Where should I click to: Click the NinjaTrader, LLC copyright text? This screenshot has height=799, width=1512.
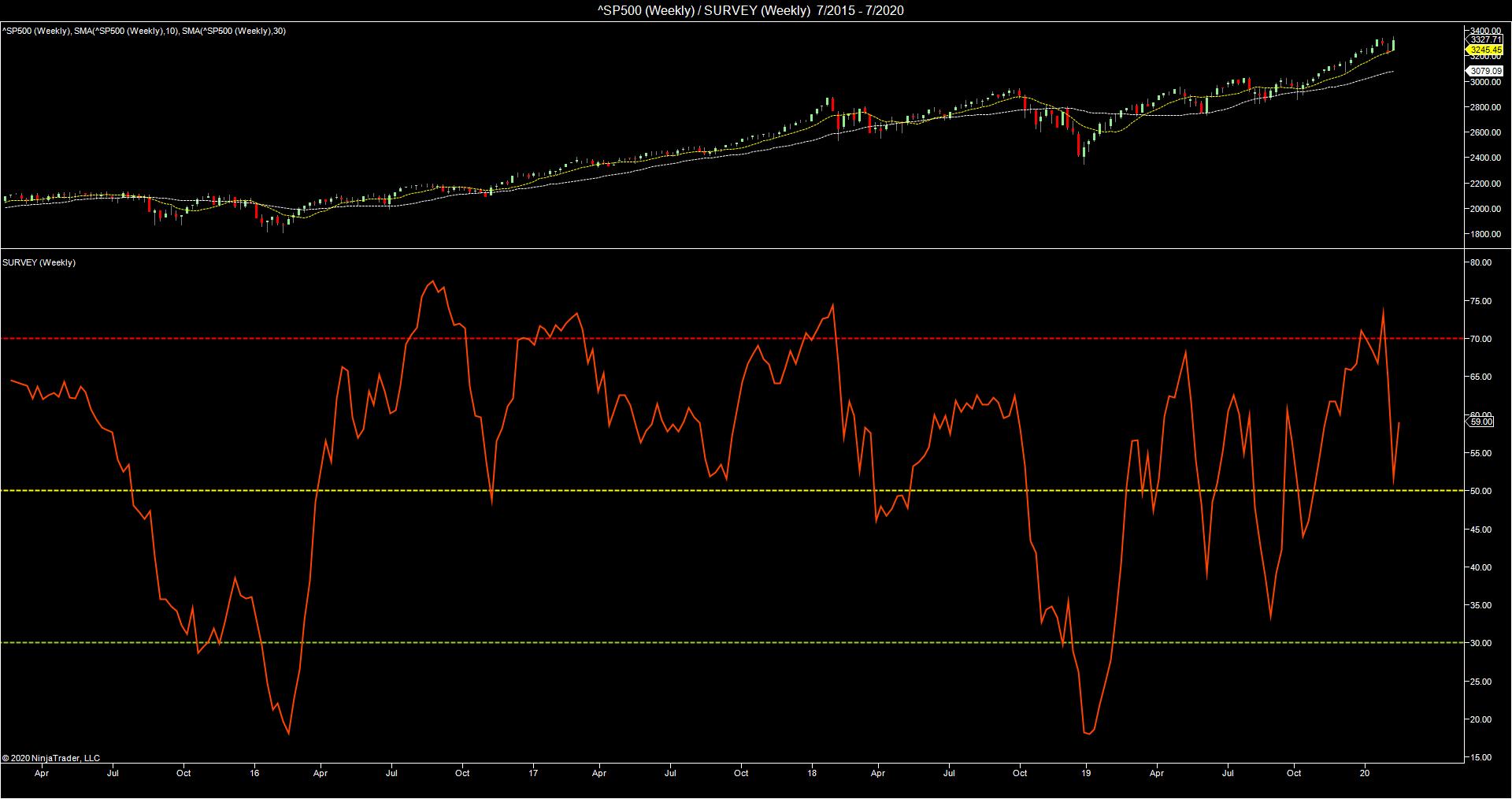pos(51,758)
